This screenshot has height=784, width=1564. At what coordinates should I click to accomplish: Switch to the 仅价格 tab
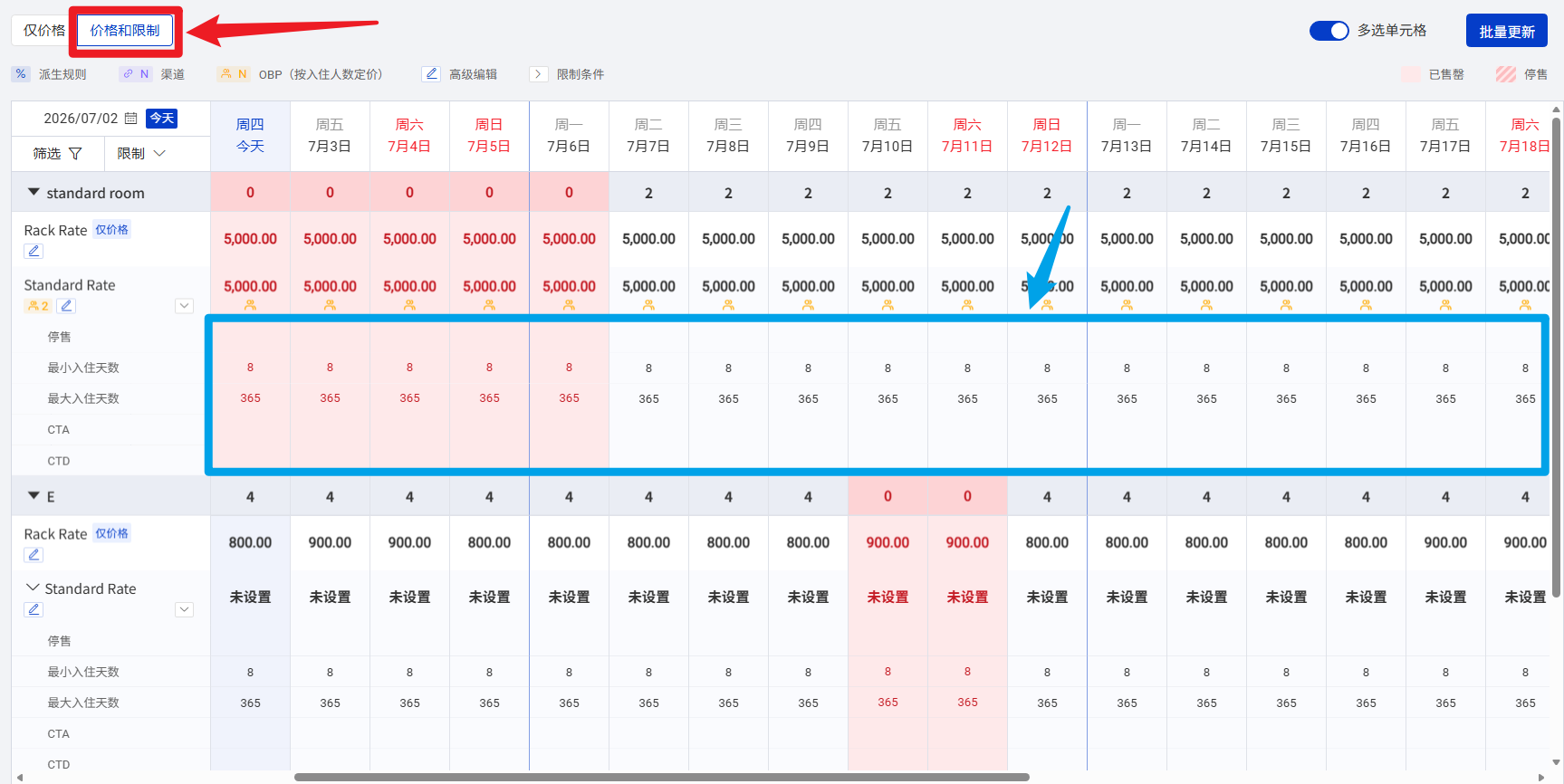click(x=43, y=31)
